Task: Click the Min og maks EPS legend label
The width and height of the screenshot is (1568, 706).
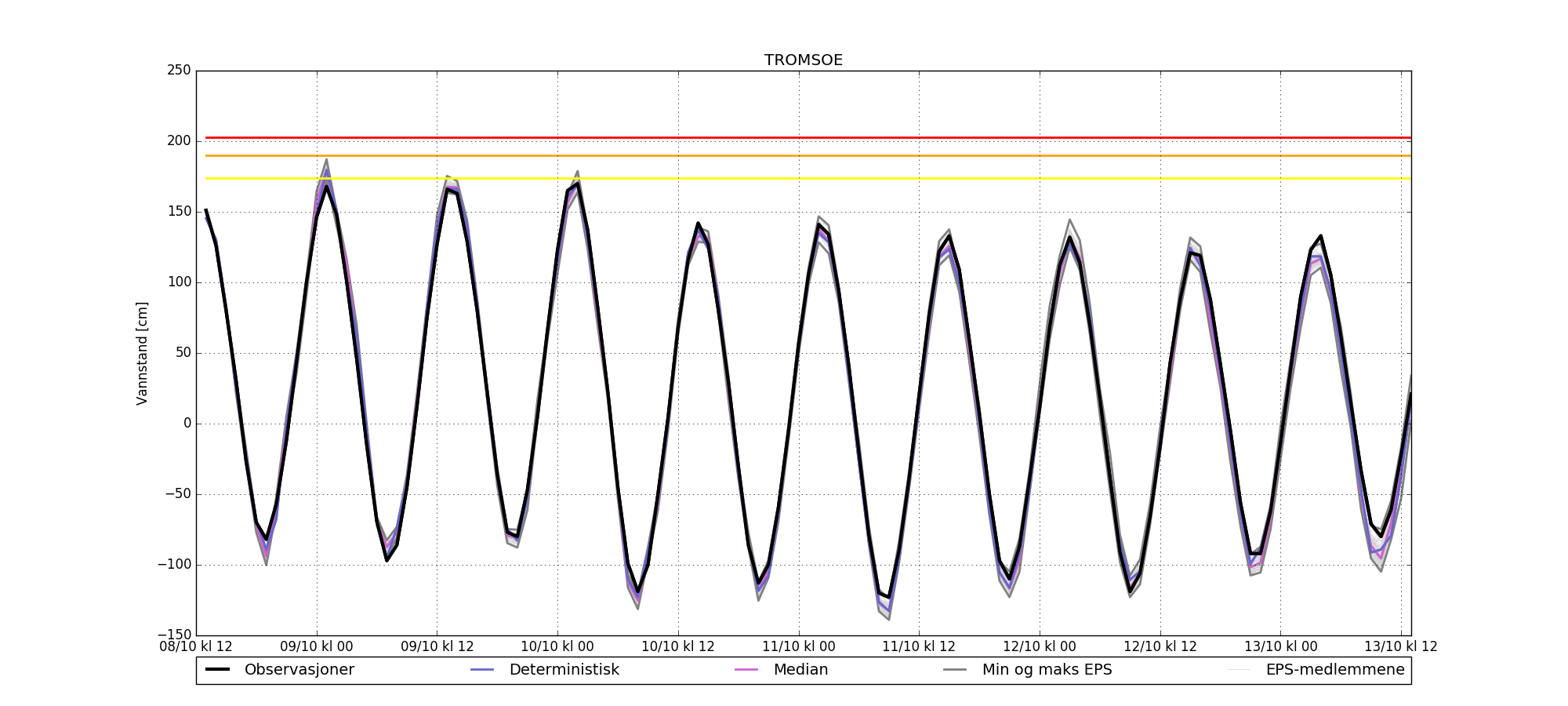Action: 1047,670
